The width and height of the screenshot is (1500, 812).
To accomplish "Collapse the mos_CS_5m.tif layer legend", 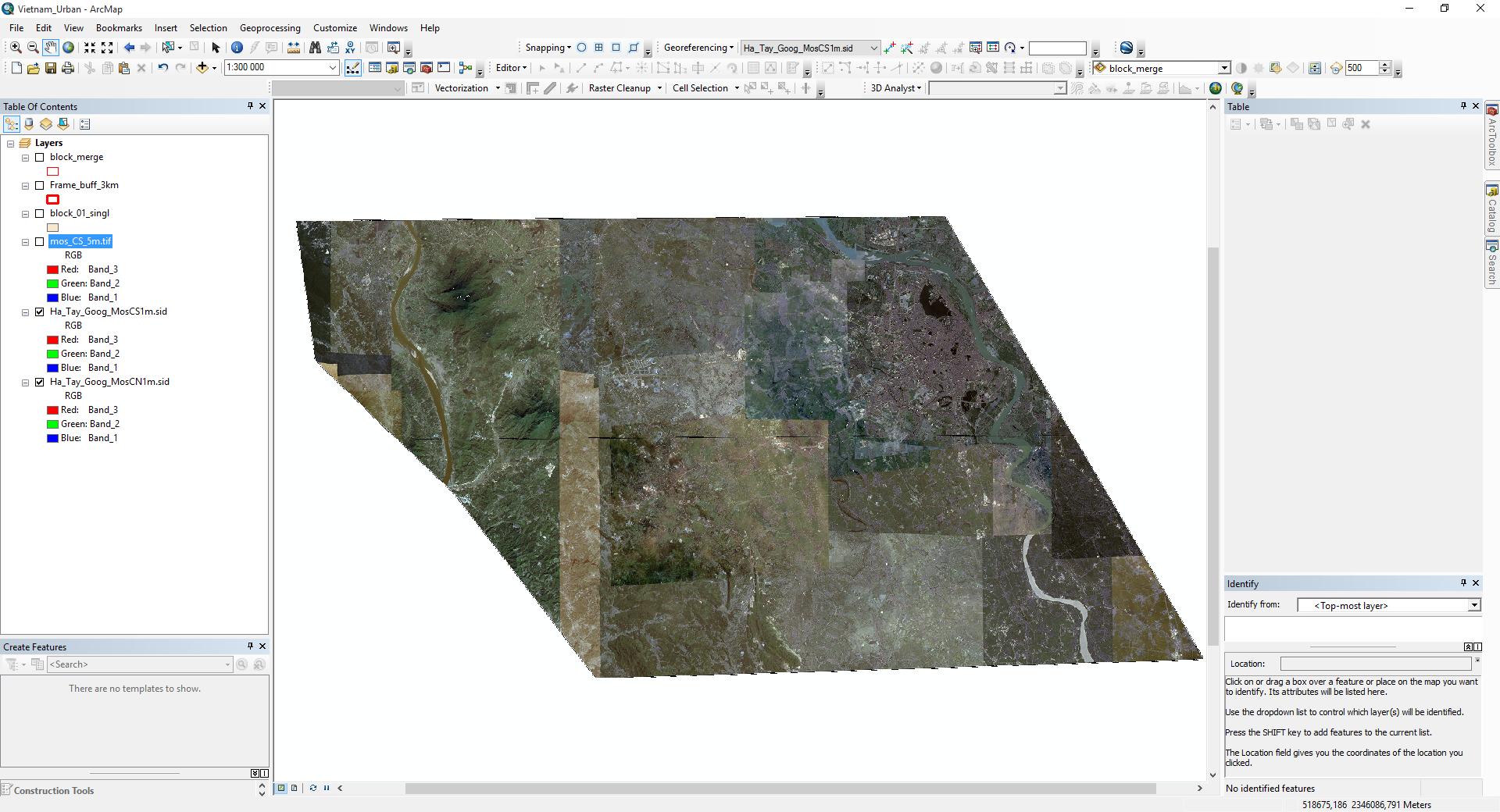I will coord(26,241).
